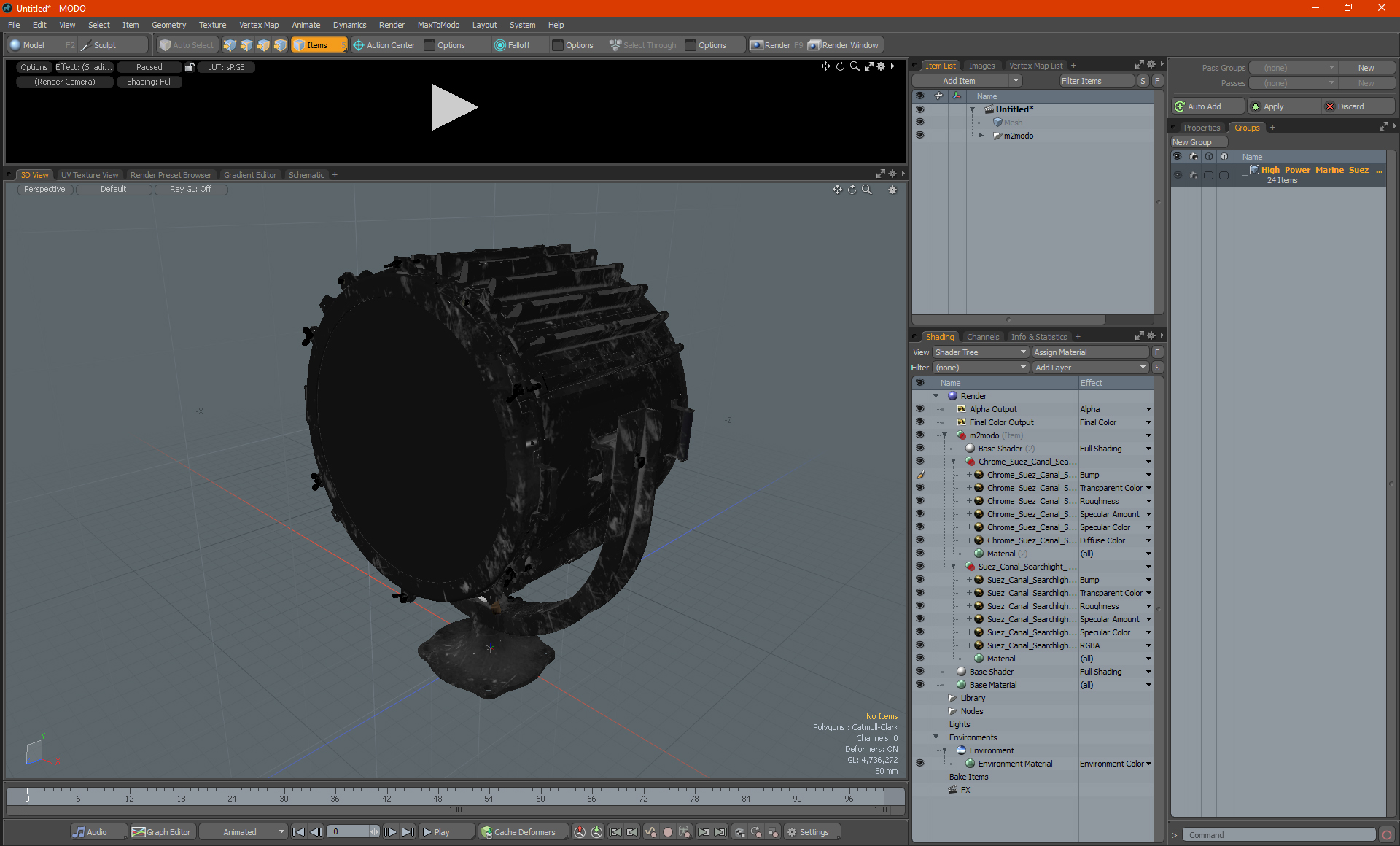Screen dimensions: 1400x846
Task: Toggle visibility of Final Color Output layer
Action: point(919,422)
